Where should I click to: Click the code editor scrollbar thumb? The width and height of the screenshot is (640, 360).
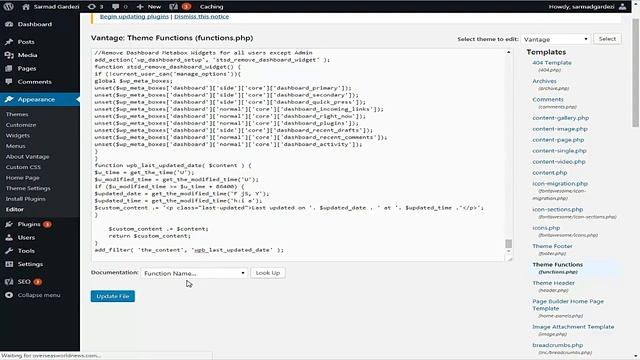click(508, 244)
